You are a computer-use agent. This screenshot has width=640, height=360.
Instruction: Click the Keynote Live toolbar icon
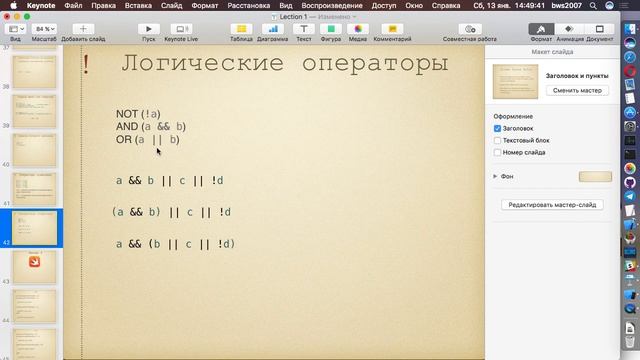point(181,29)
